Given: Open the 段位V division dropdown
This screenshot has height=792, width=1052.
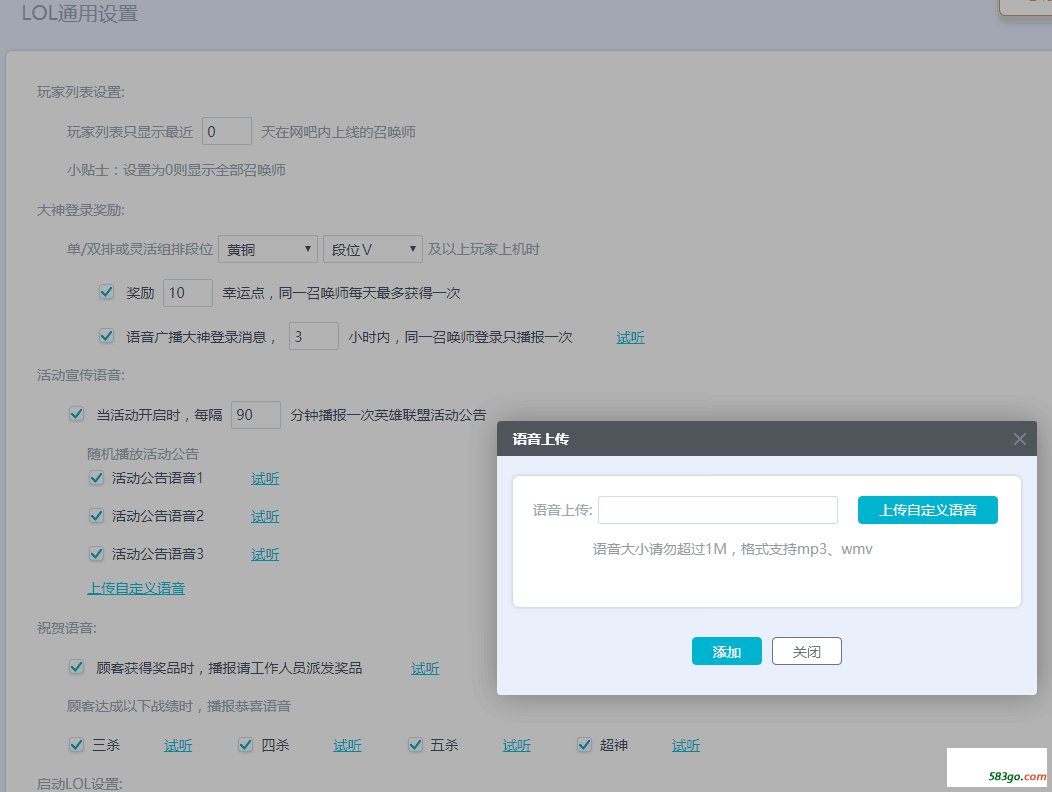Looking at the screenshot, I should 372,249.
